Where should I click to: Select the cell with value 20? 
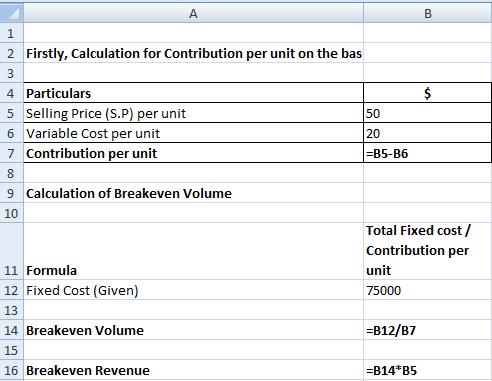[x=428, y=133]
